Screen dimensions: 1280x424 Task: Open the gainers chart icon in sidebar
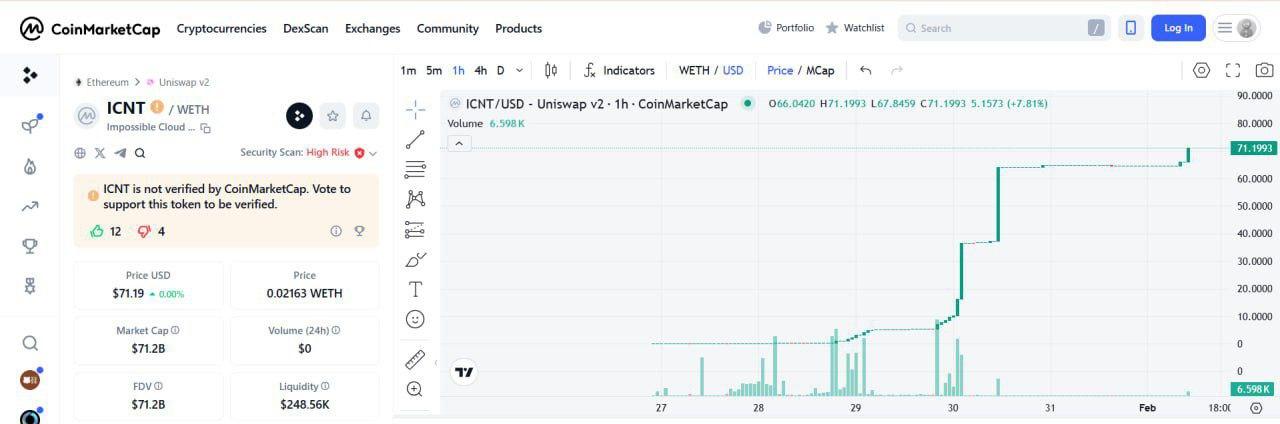[30, 206]
